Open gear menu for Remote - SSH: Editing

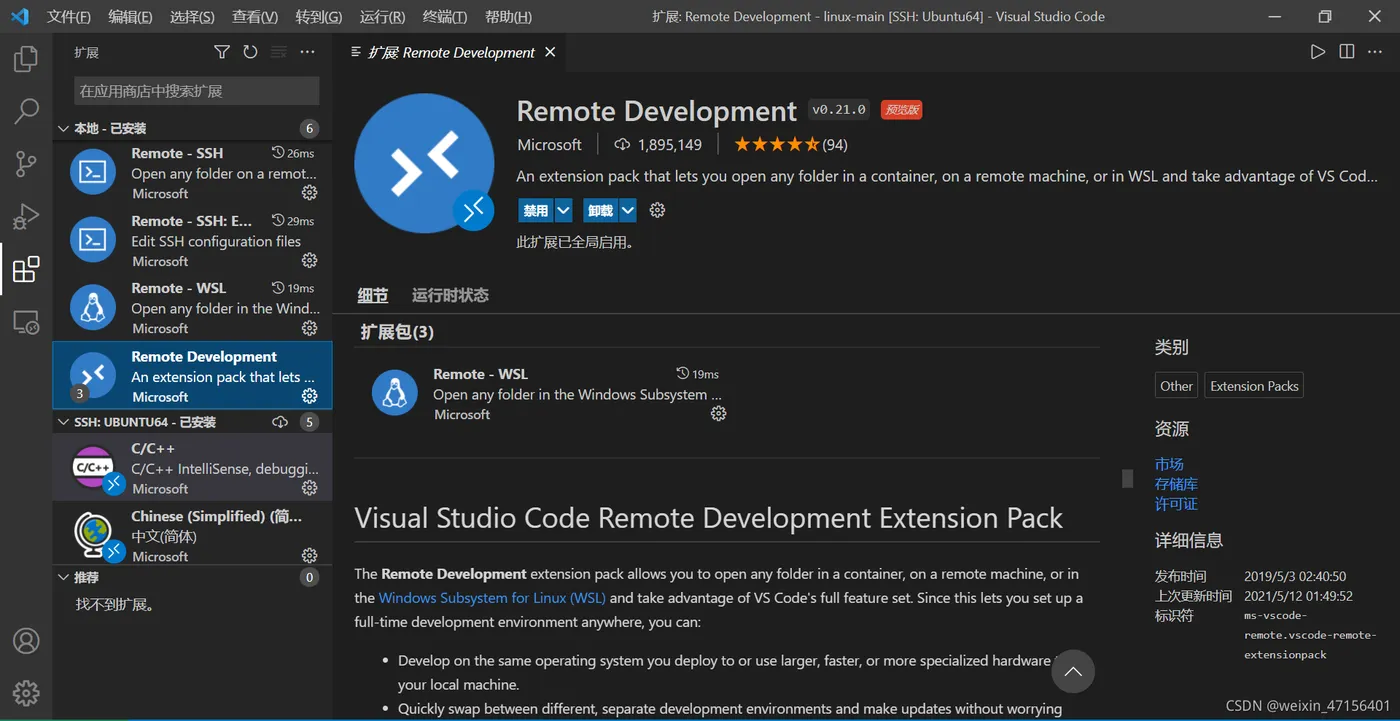click(310, 261)
